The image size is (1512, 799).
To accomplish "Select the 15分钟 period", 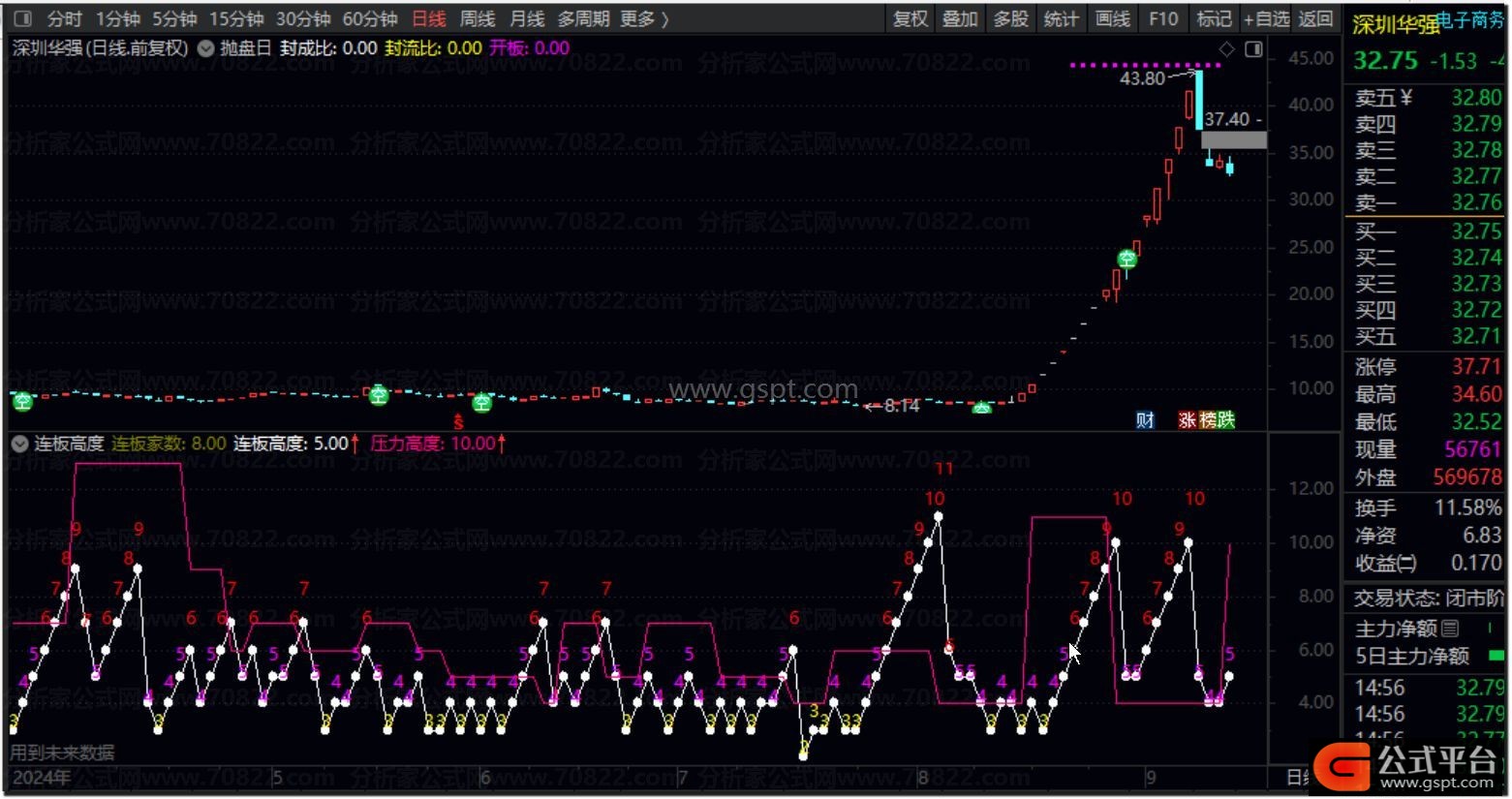I will [236, 18].
